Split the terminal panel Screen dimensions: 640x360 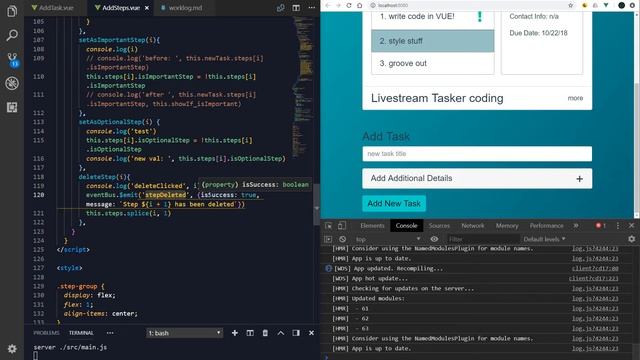(x=250, y=333)
